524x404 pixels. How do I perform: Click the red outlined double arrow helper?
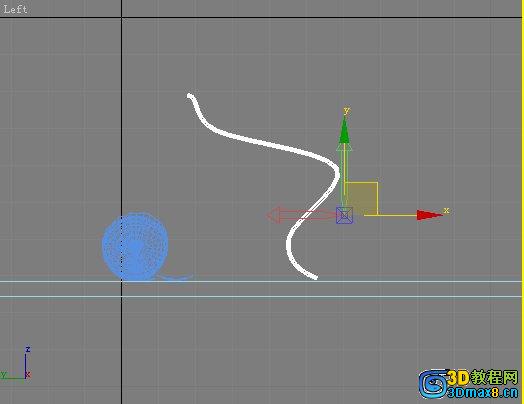click(x=300, y=215)
